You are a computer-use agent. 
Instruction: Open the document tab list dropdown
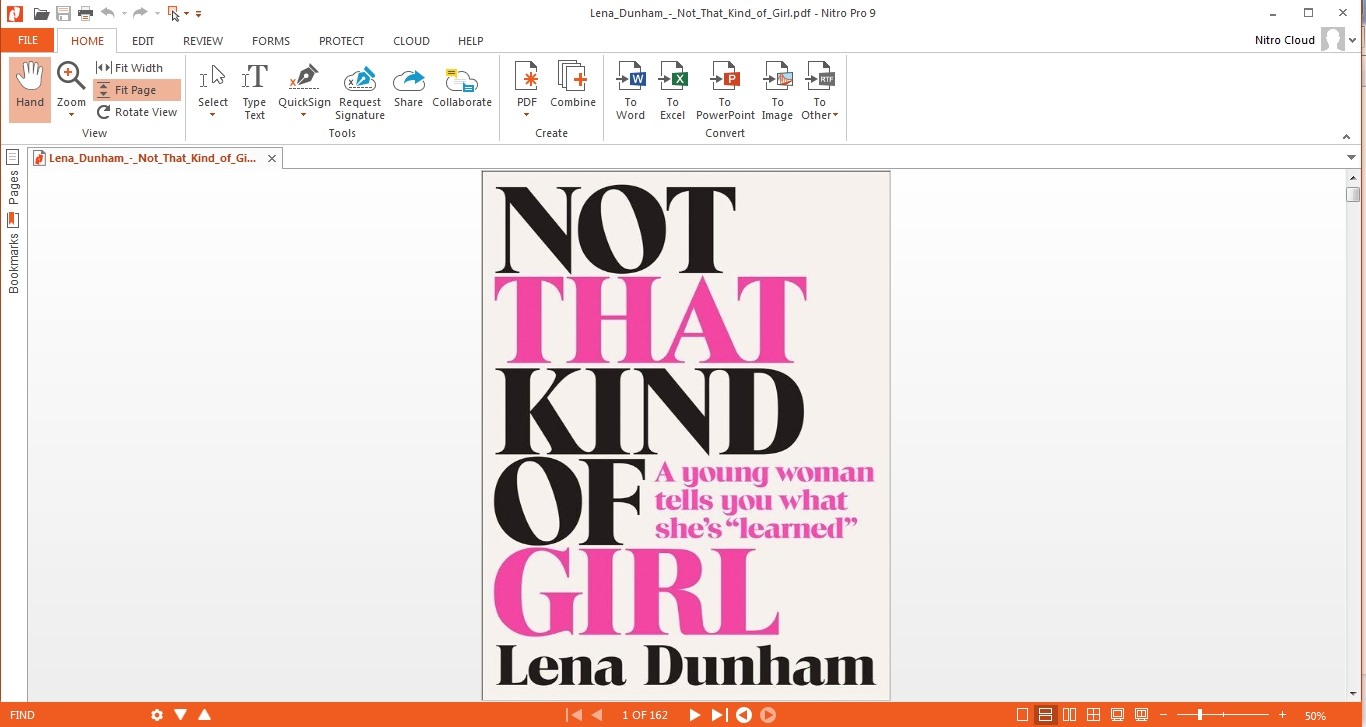(1352, 158)
